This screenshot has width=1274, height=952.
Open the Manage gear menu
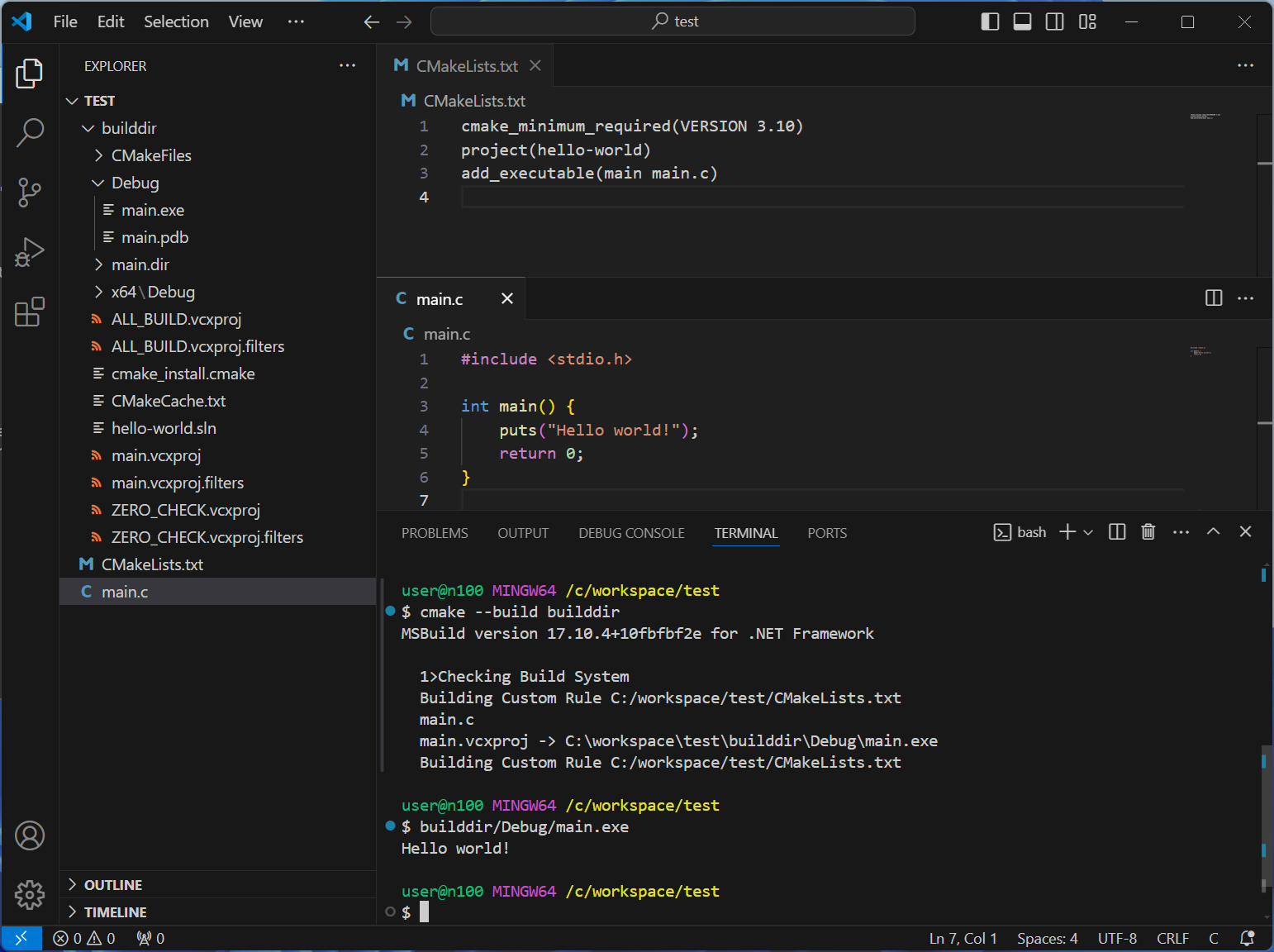(x=30, y=894)
